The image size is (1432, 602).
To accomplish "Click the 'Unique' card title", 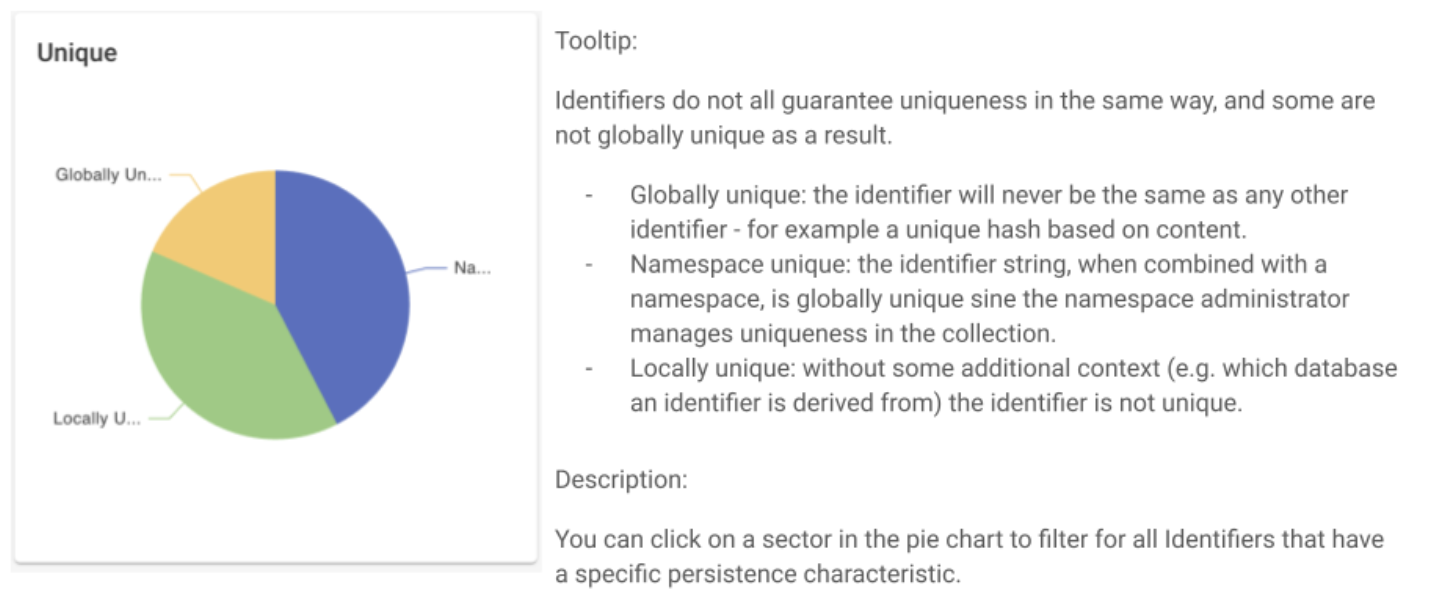I will [77, 53].
